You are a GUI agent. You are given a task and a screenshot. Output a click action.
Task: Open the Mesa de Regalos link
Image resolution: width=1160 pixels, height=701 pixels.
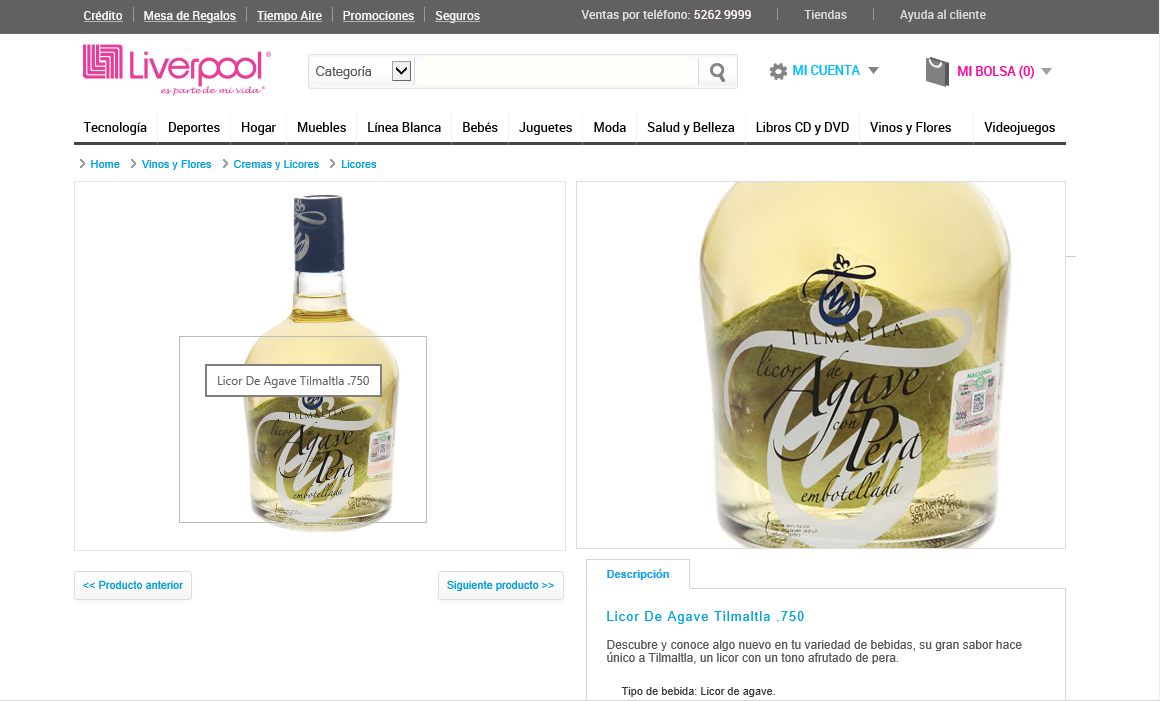point(189,16)
